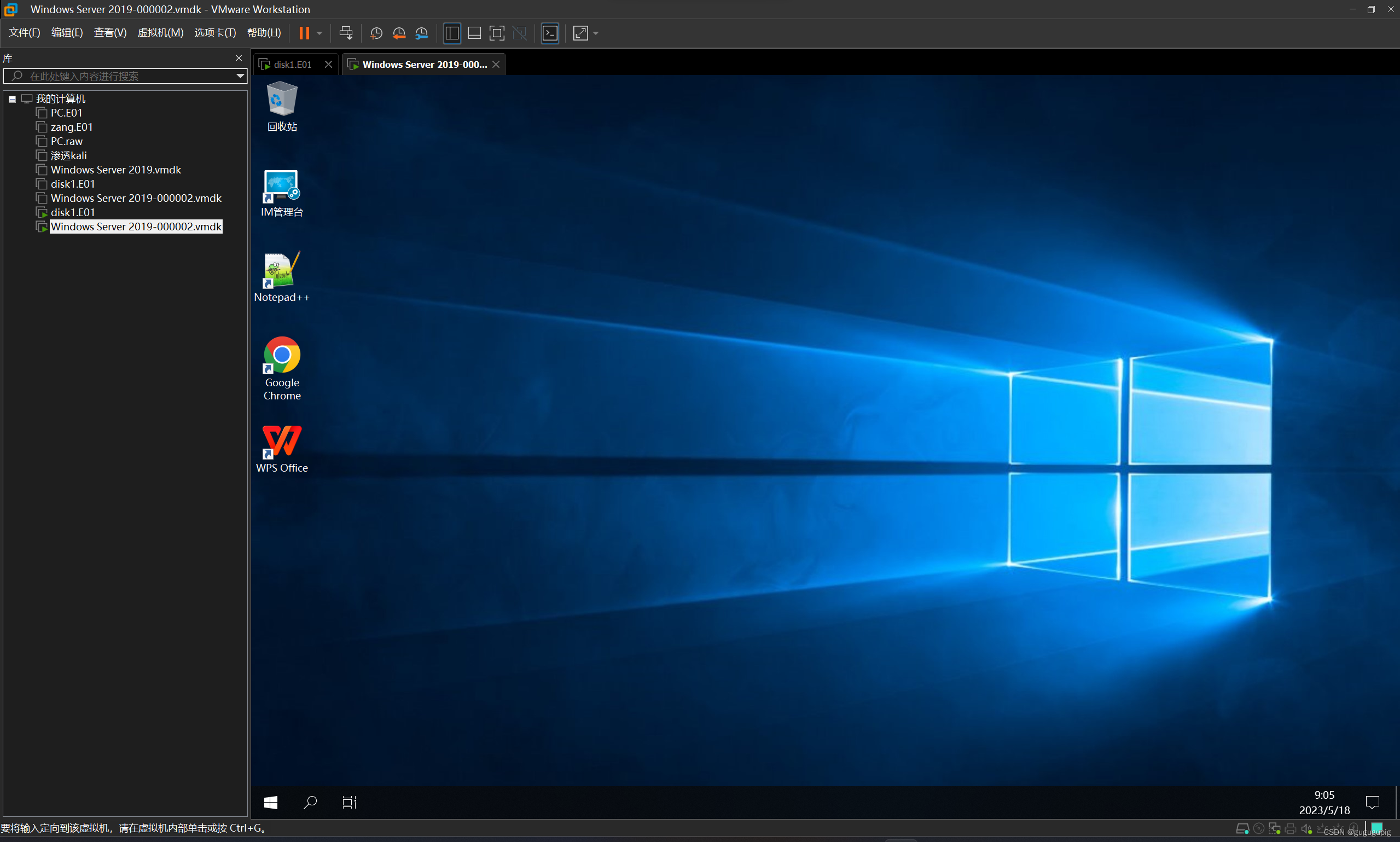Pause the running virtual machine
Image resolution: width=1400 pixels, height=842 pixels.
[x=304, y=33]
